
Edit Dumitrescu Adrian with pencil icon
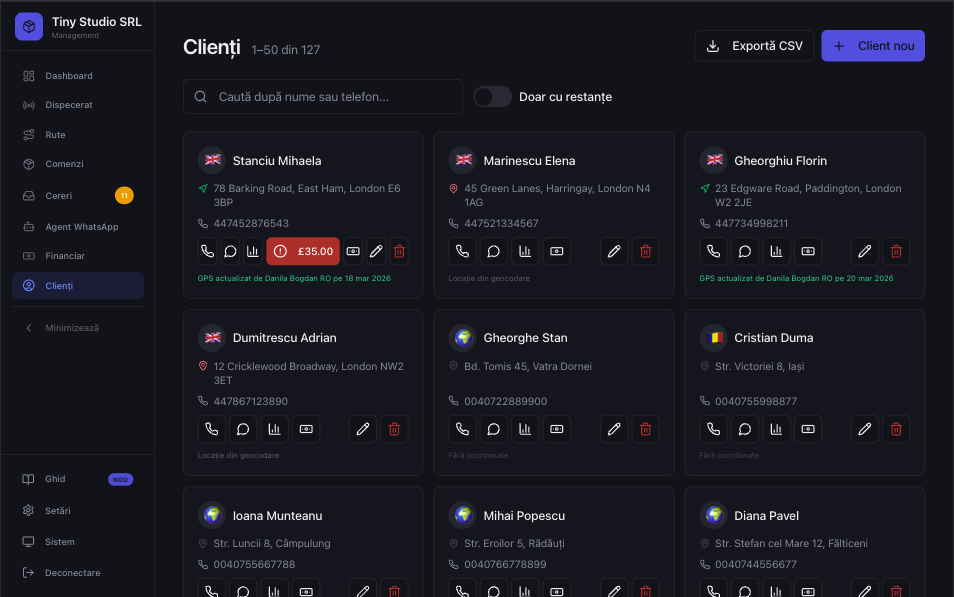363,429
